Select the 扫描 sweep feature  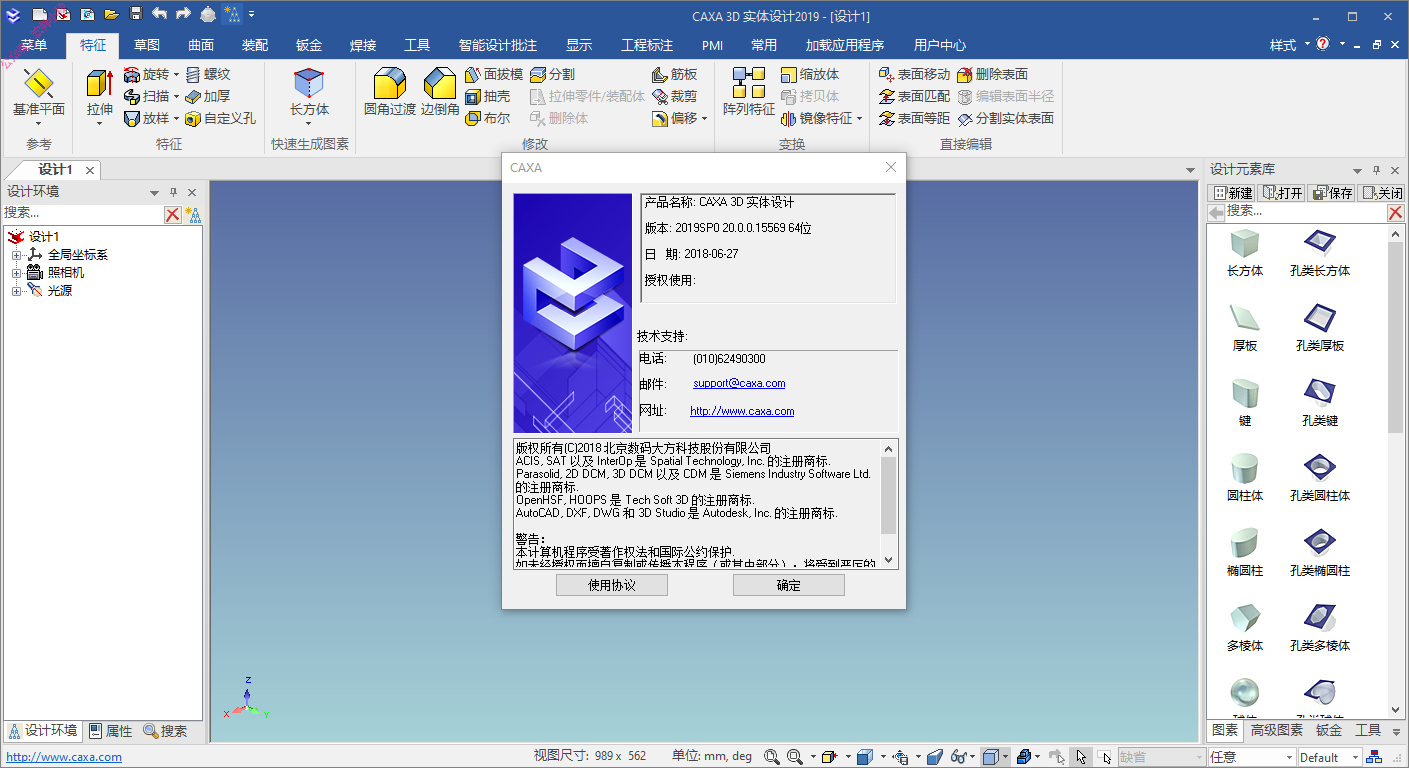(146, 96)
